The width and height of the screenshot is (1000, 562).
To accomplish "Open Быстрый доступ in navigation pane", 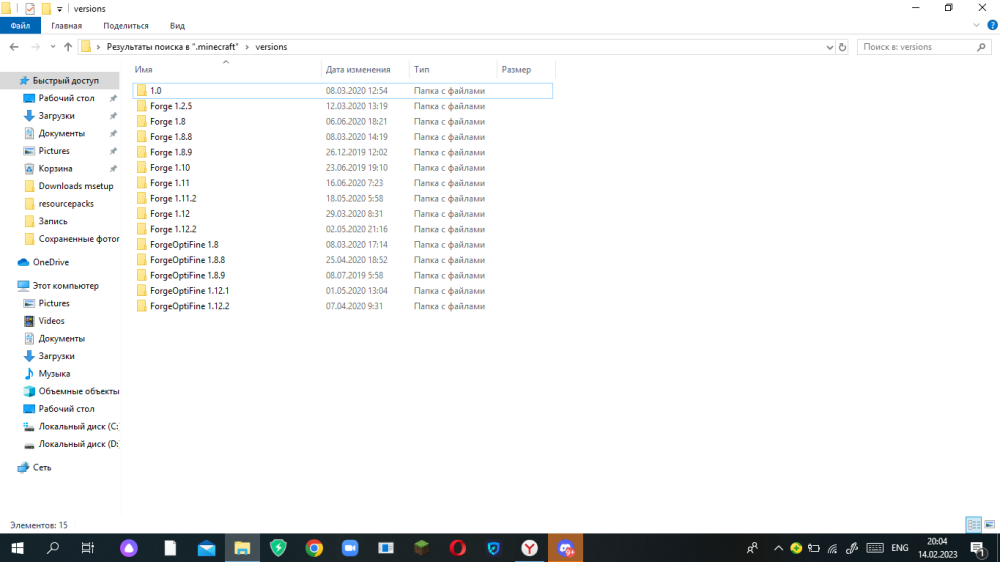I will coord(60,80).
